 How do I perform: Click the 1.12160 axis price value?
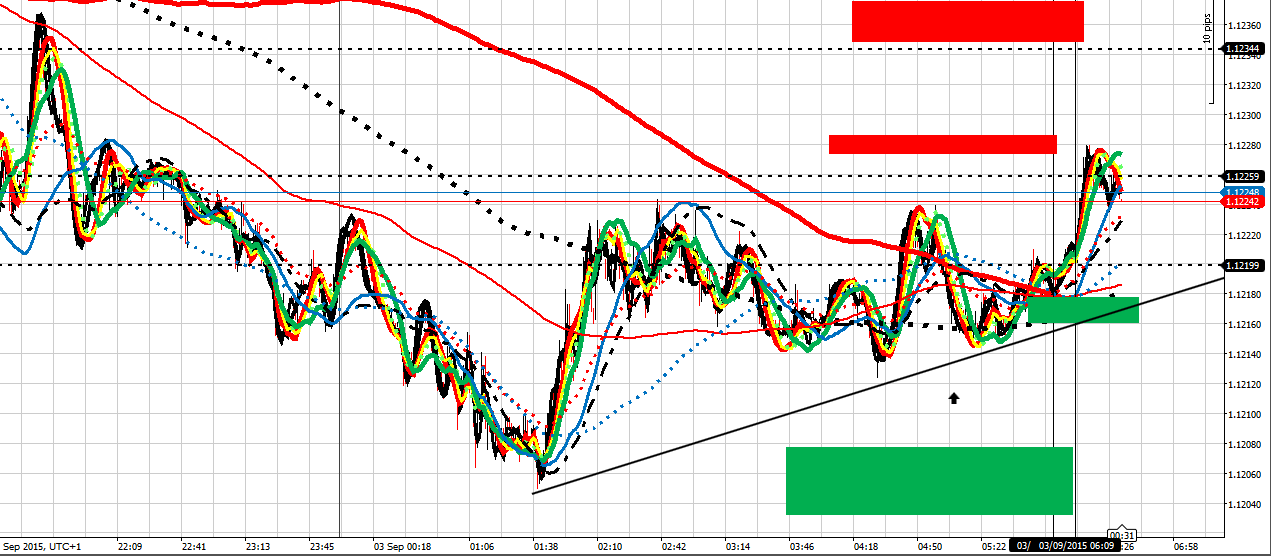1245,325
